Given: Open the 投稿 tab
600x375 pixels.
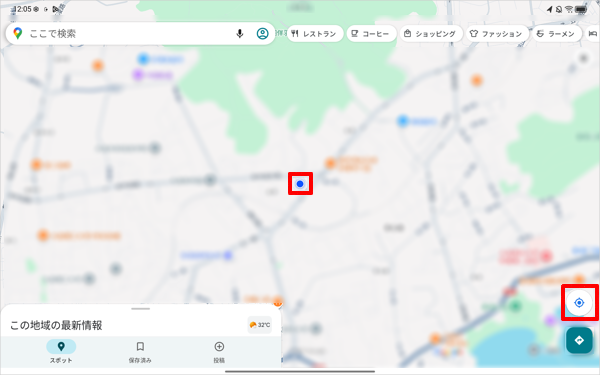Looking at the screenshot, I should [219, 351].
